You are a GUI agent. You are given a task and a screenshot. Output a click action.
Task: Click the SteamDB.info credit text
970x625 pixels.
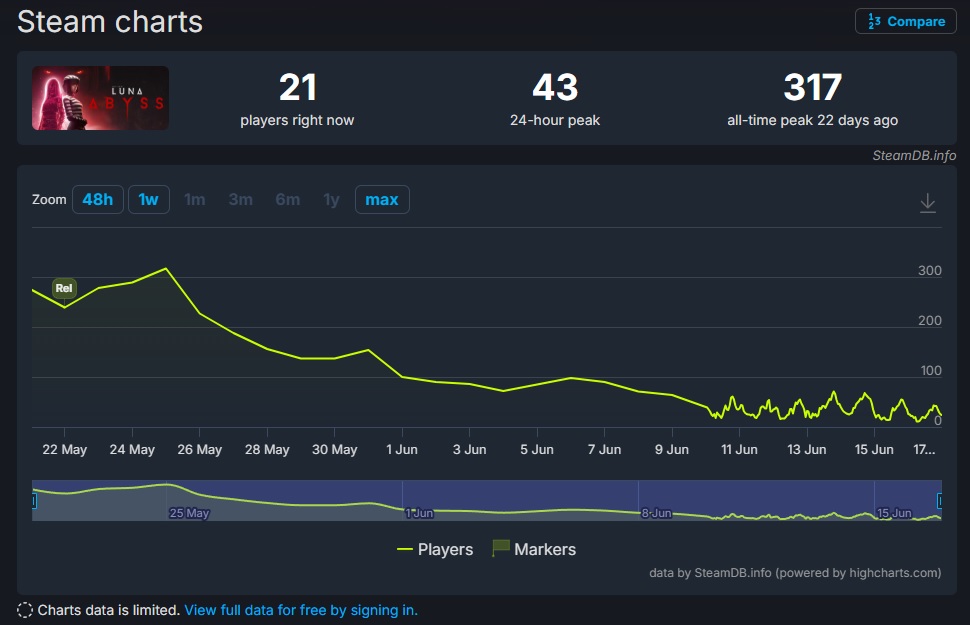[x=914, y=155]
